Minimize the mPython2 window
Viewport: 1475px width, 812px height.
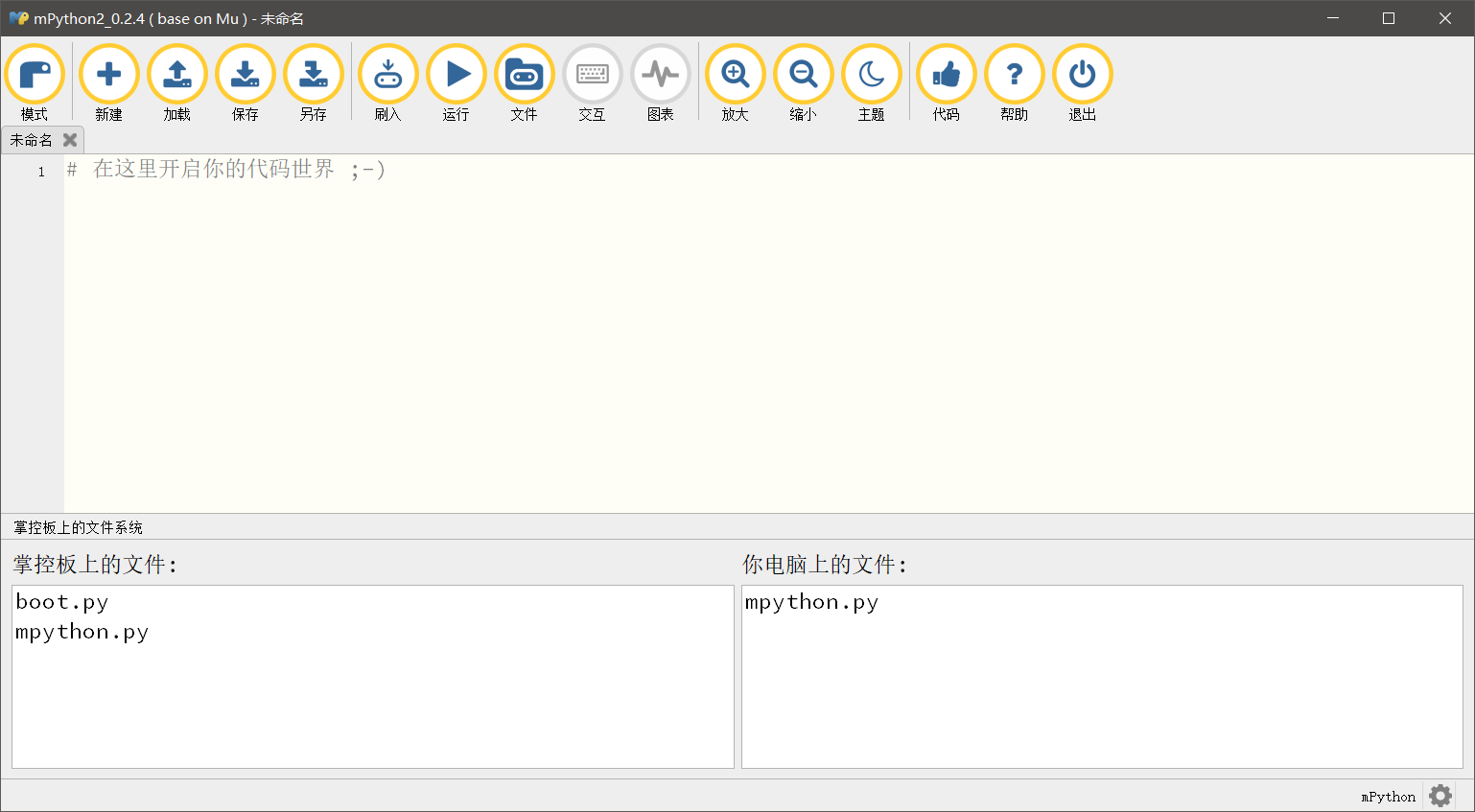tap(1332, 18)
